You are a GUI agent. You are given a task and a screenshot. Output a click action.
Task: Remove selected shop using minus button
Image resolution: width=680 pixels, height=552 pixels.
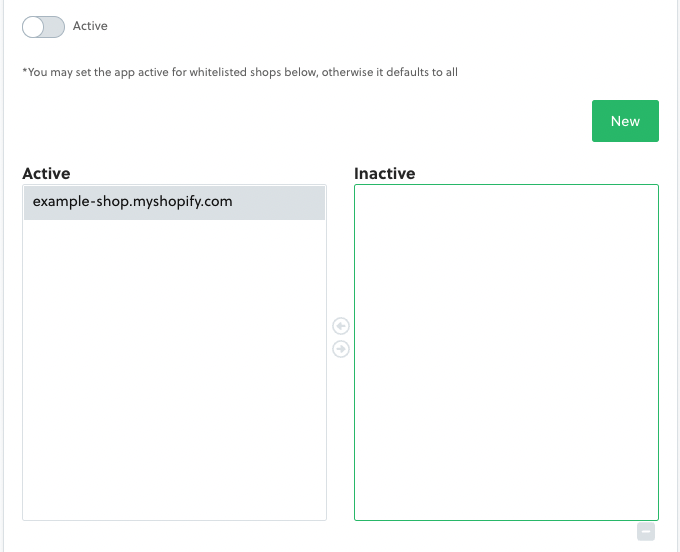646,532
